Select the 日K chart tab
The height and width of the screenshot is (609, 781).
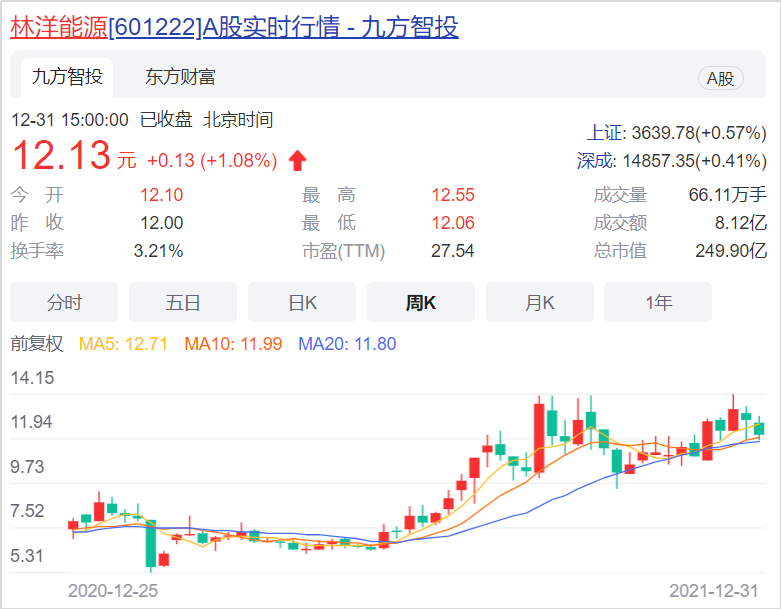coord(302,302)
